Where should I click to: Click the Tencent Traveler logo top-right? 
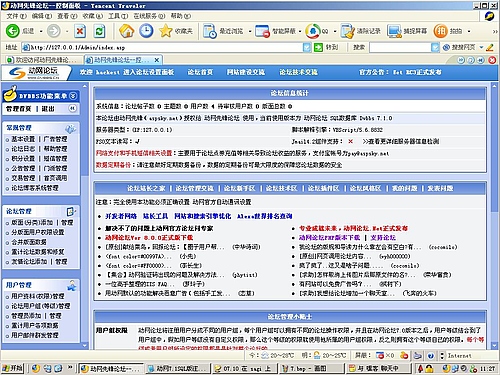pos(489,16)
